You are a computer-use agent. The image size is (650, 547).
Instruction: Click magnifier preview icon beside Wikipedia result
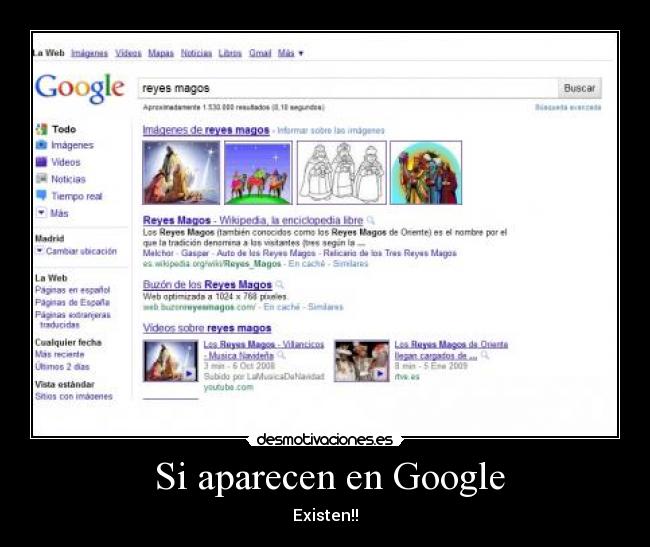point(371,220)
